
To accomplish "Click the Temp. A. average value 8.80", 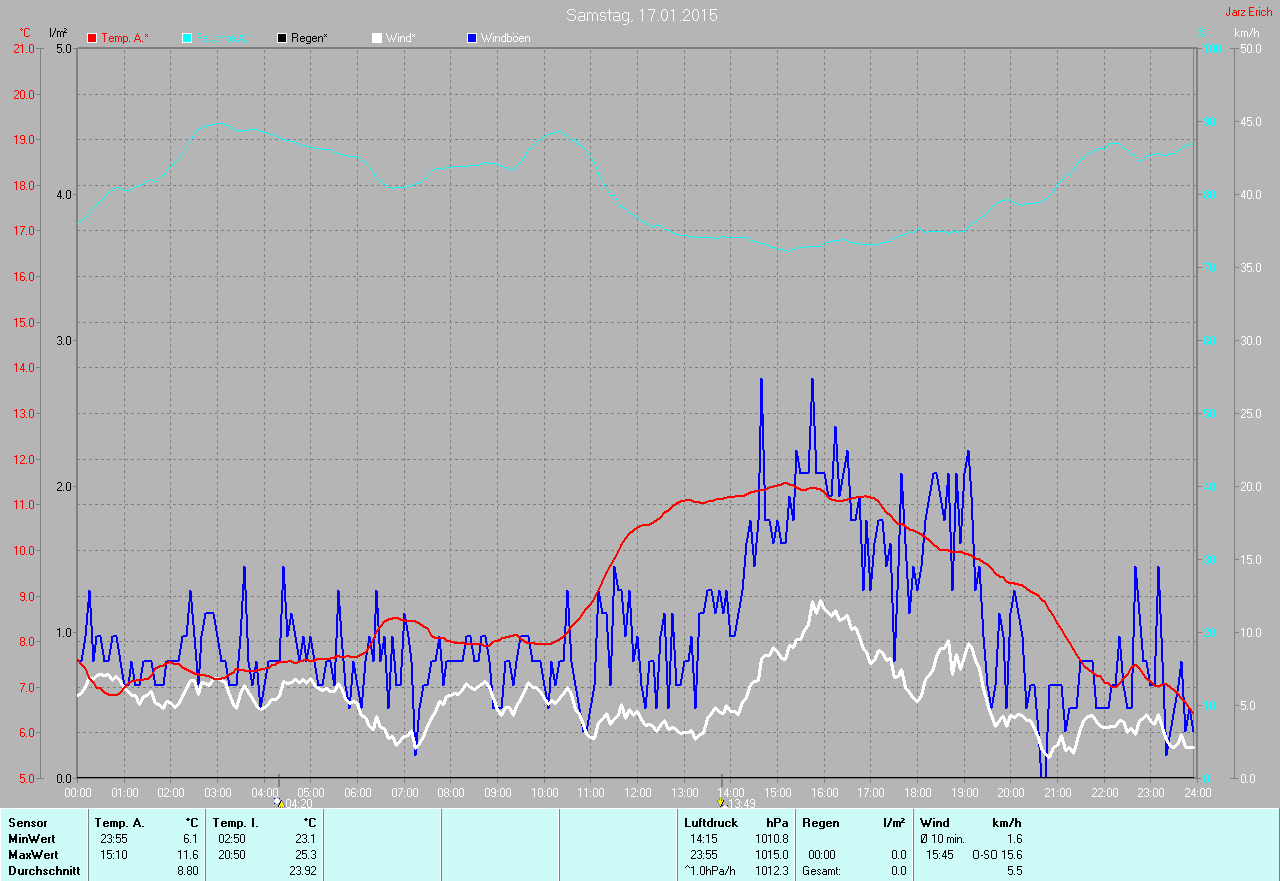I will tap(187, 871).
